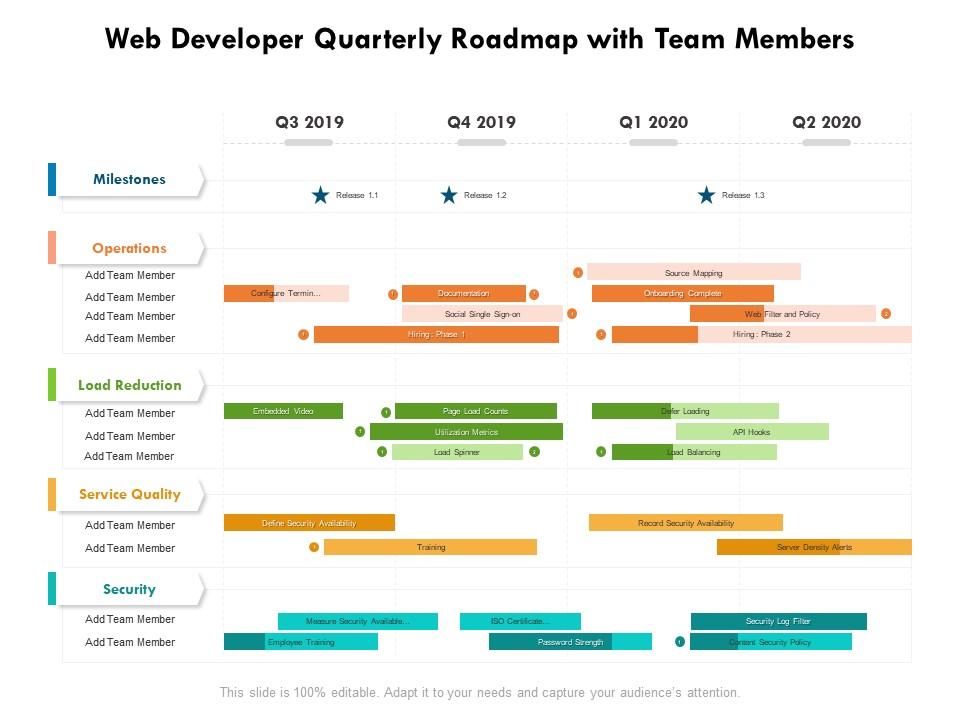Select orange circle marker left of Source Mapping

pos(577,272)
